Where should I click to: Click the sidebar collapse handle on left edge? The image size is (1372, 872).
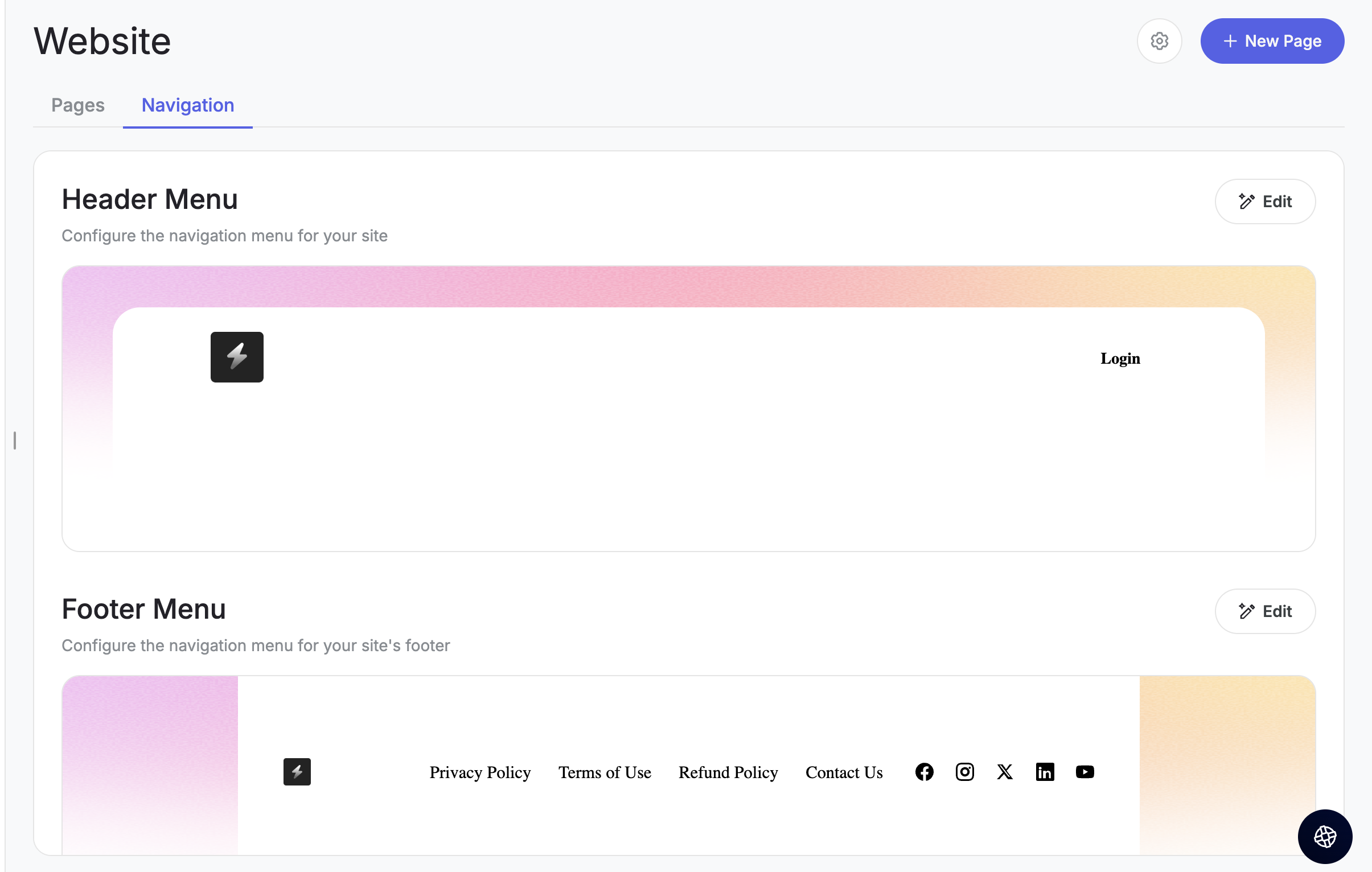[15, 441]
